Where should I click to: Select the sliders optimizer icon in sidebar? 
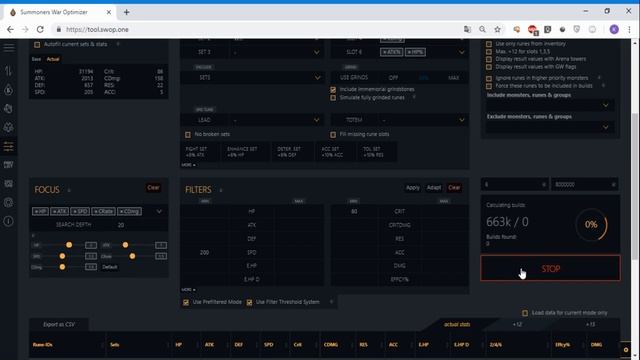pos(9,146)
